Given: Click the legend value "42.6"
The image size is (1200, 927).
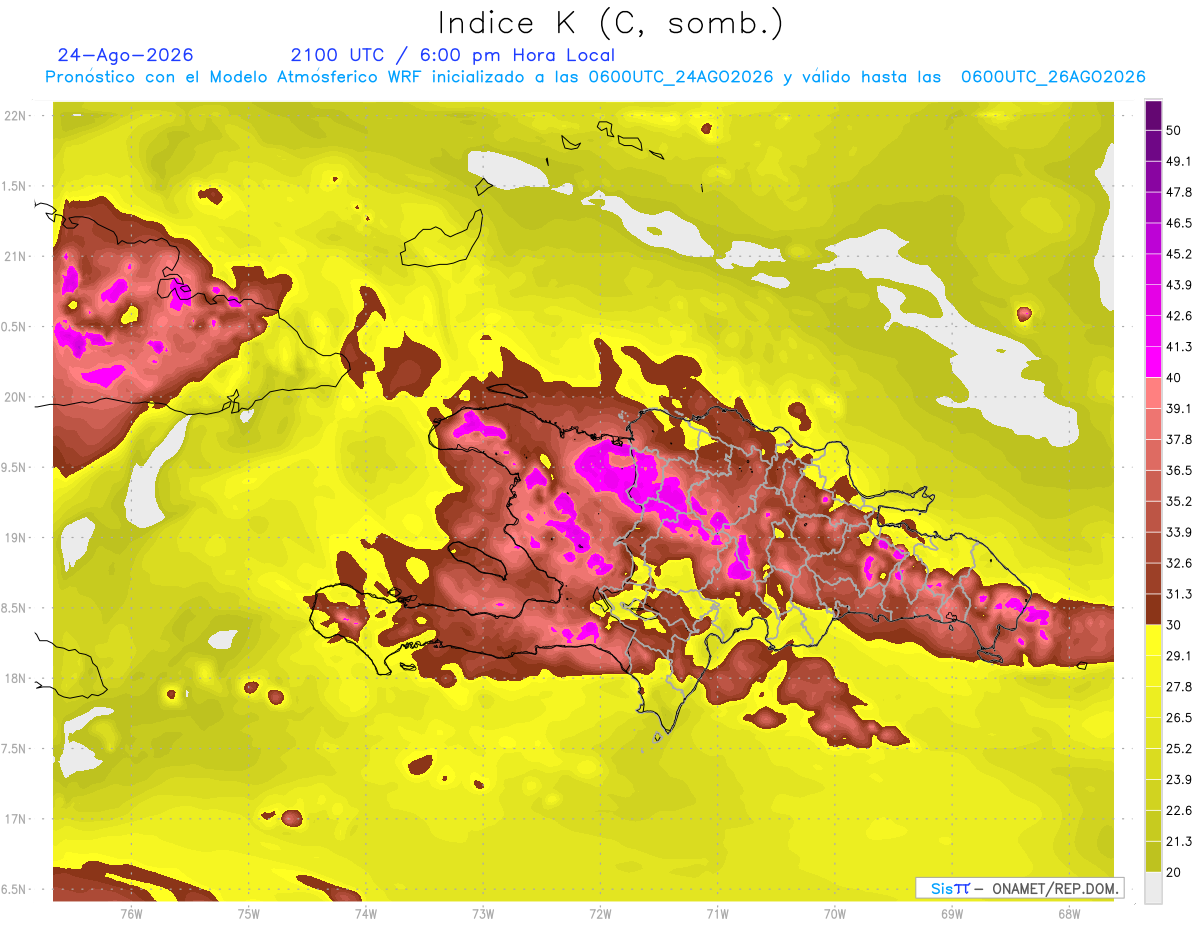Looking at the screenshot, I should coord(1178,316).
